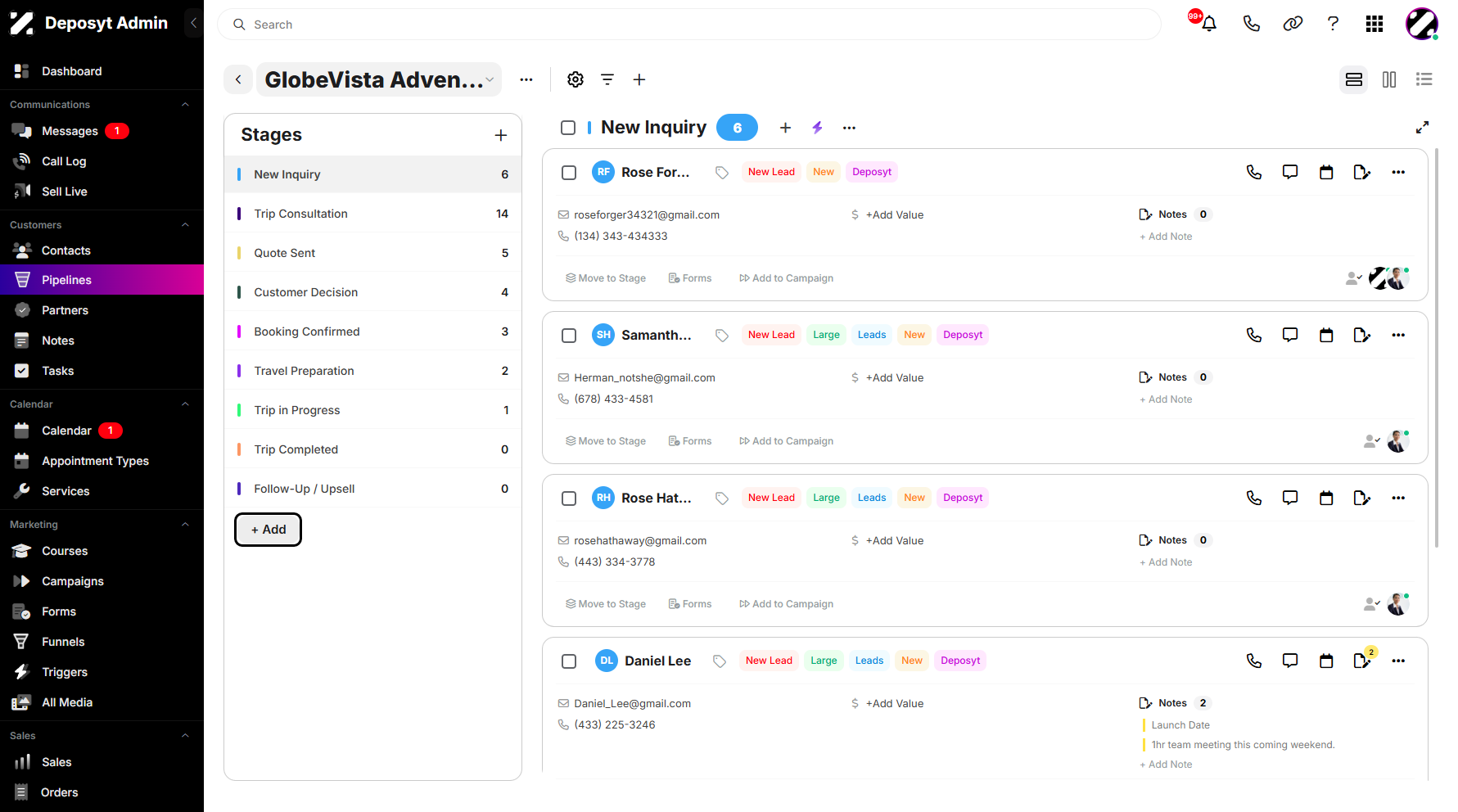Open notes icon for Daniel Lee
1458x812 pixels.
(x=1362, y=661)
